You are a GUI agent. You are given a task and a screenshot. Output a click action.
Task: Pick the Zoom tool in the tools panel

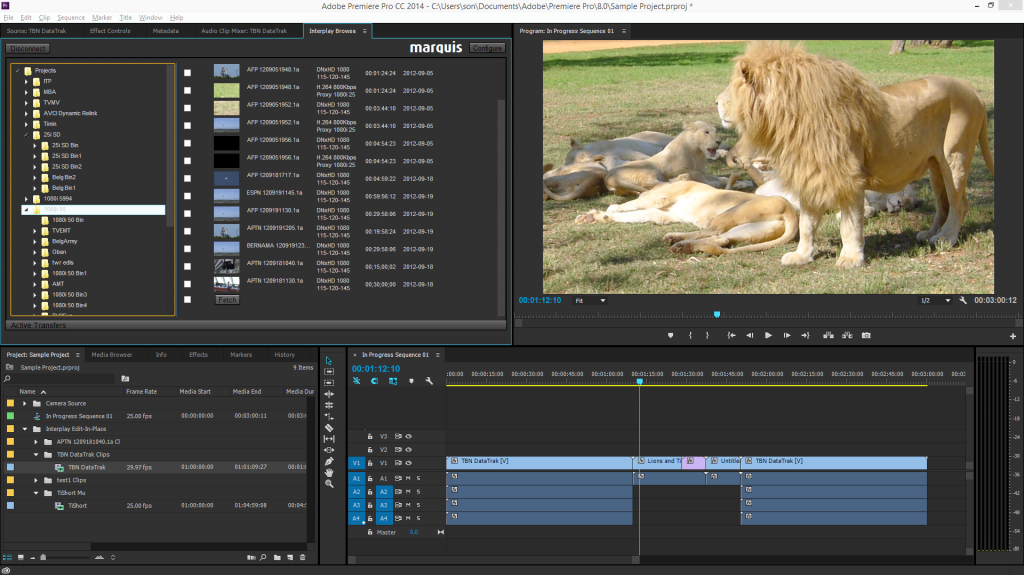coord(329,484)
